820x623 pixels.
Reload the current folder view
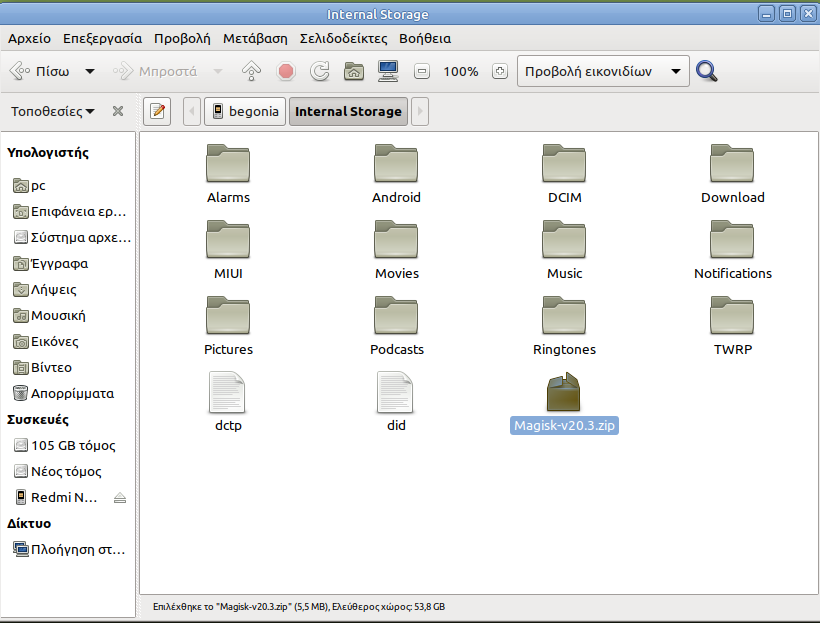point(320,72)
